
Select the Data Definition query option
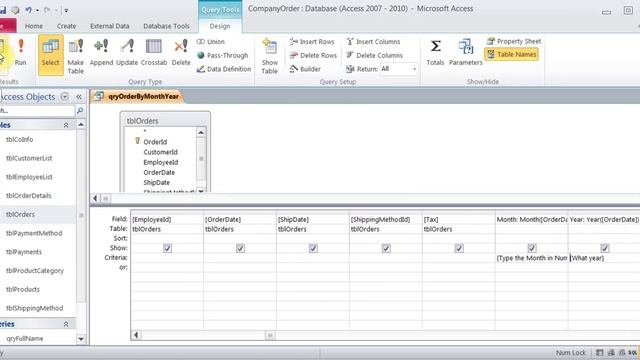[x=224, y=69]
